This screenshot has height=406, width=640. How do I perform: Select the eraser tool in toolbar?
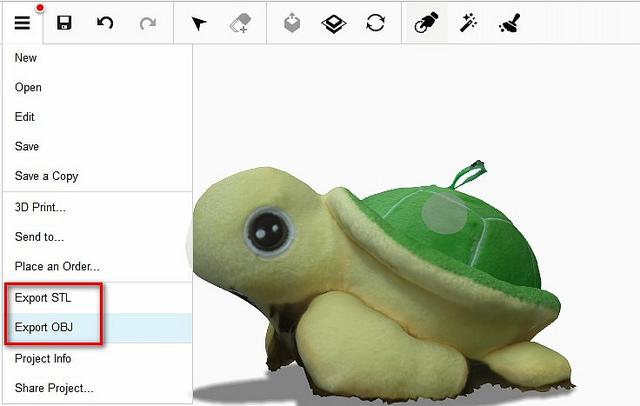pos(240,22)
